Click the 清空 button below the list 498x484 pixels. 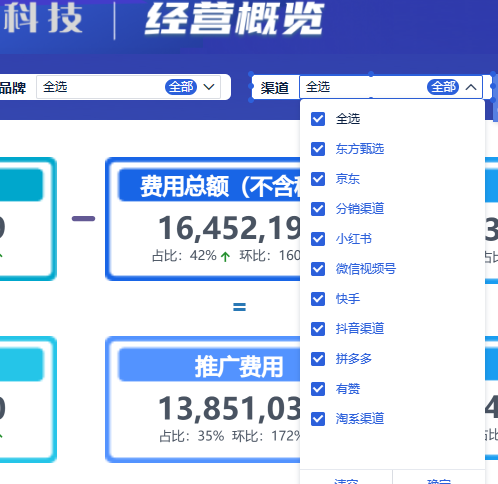pyautogui.click(x=346, y=479)
